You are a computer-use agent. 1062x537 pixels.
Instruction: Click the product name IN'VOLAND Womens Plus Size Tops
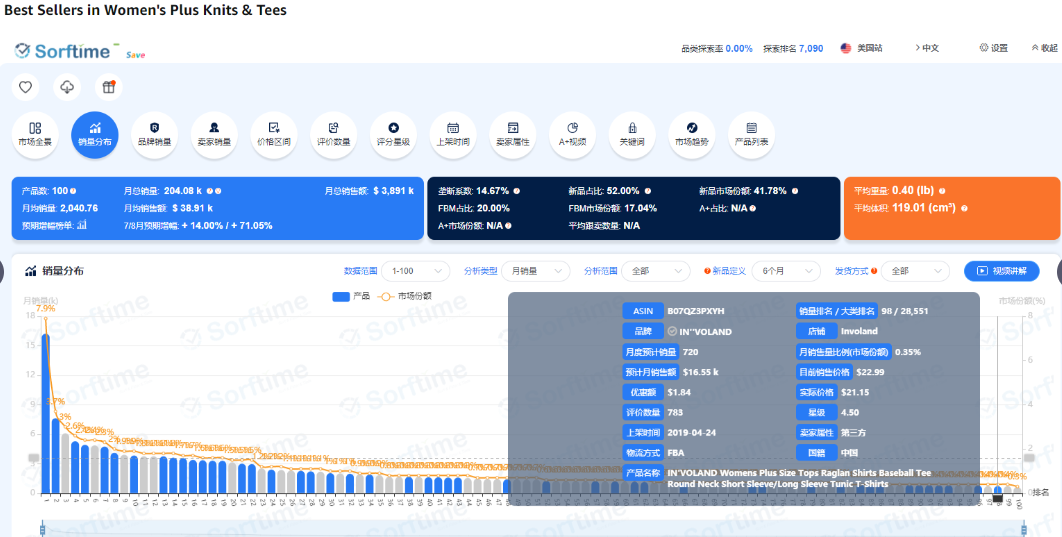(x=799, y=478)
